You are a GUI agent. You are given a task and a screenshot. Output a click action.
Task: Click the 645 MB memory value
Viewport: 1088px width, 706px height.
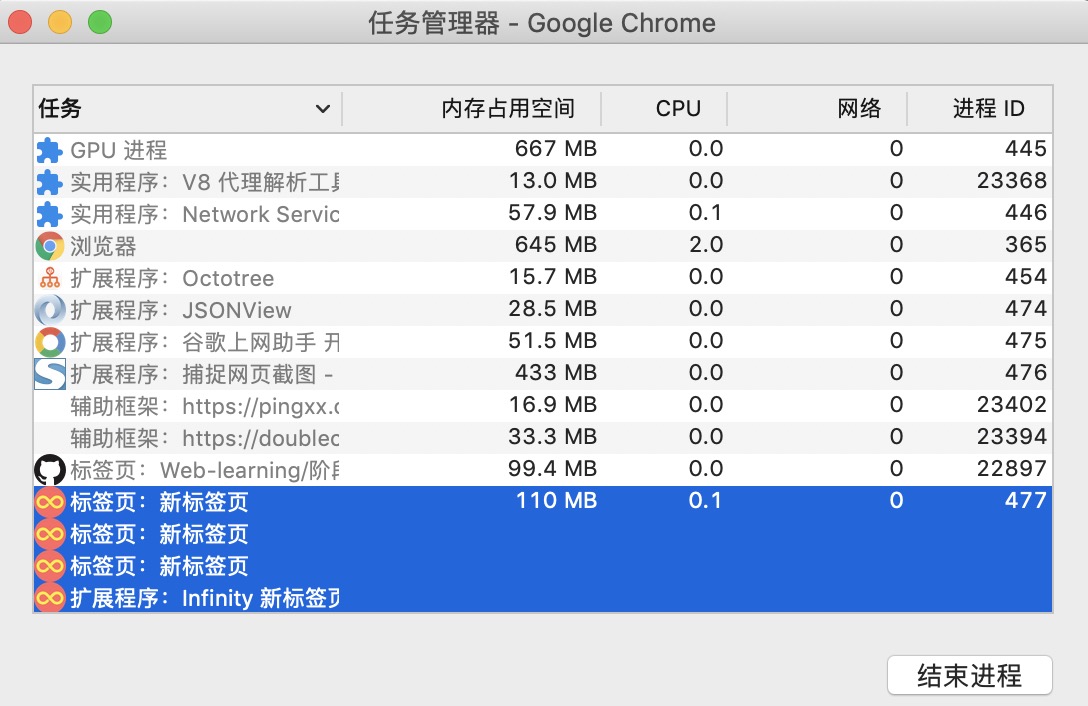[556, 244]
